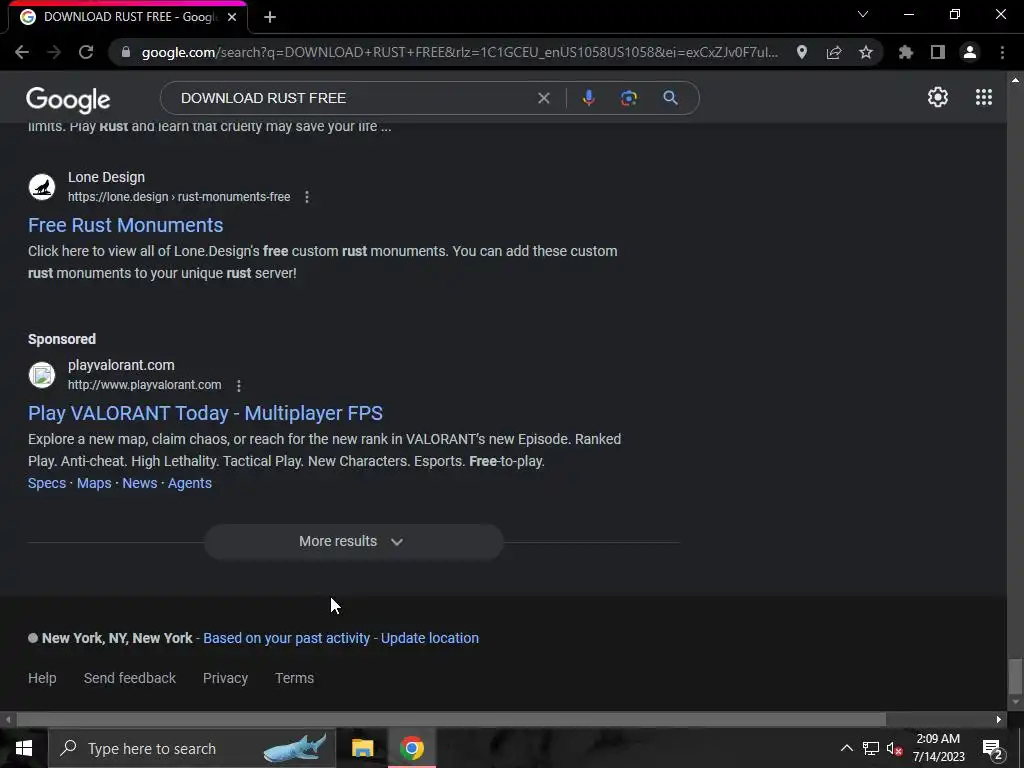Open the Extensions puzzle icon

point(906,52)
